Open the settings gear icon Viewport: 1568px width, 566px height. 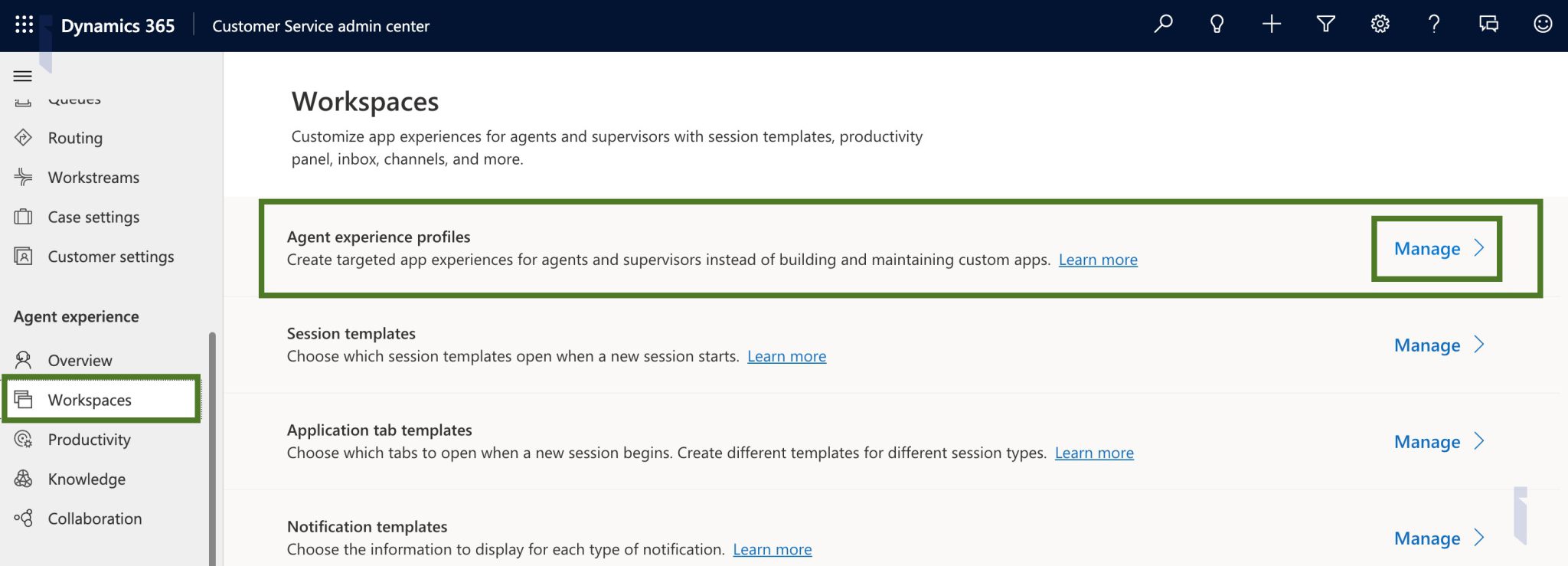point(1380,25)
